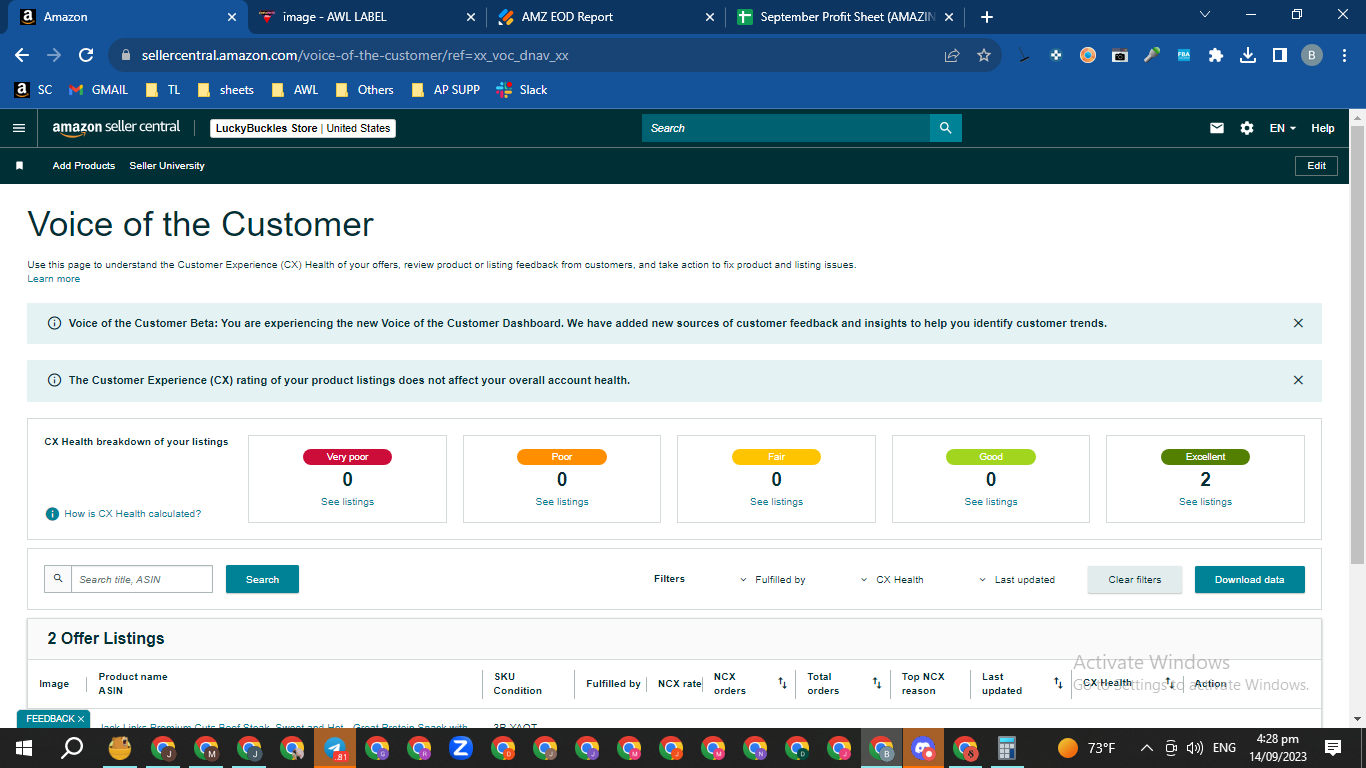Open the Windows notification center
The width and height of the screenshot is (1366, 768).
1332,747
